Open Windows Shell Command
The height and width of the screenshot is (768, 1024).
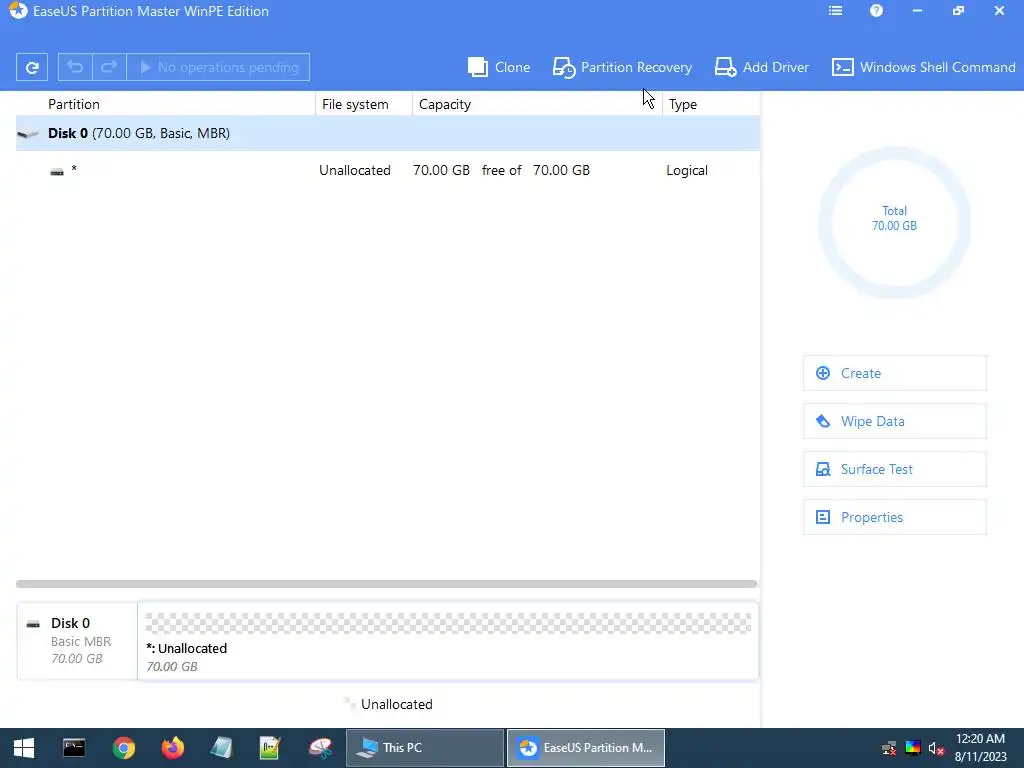[x=923, y=67]
